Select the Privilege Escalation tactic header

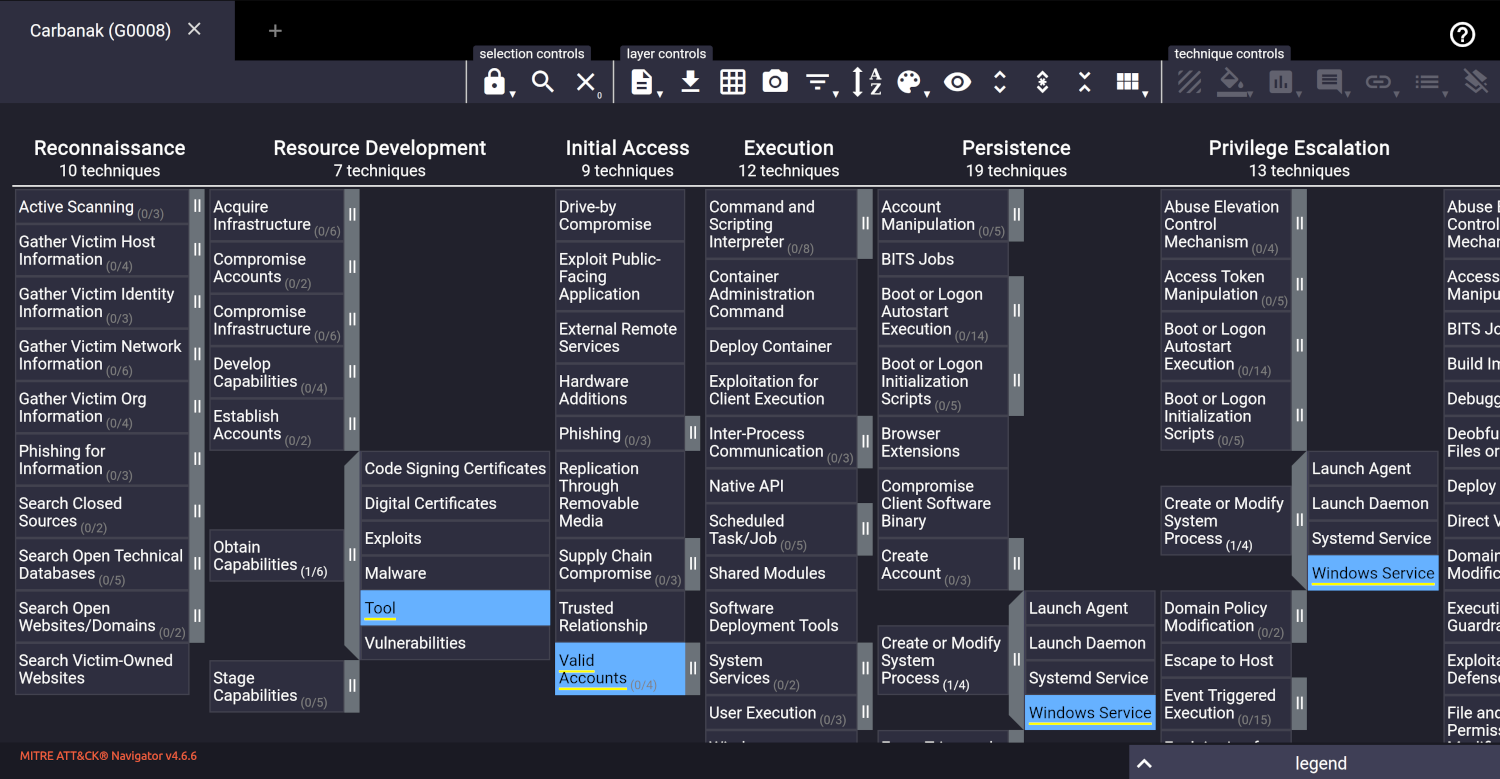click(x=1299, y=148)
